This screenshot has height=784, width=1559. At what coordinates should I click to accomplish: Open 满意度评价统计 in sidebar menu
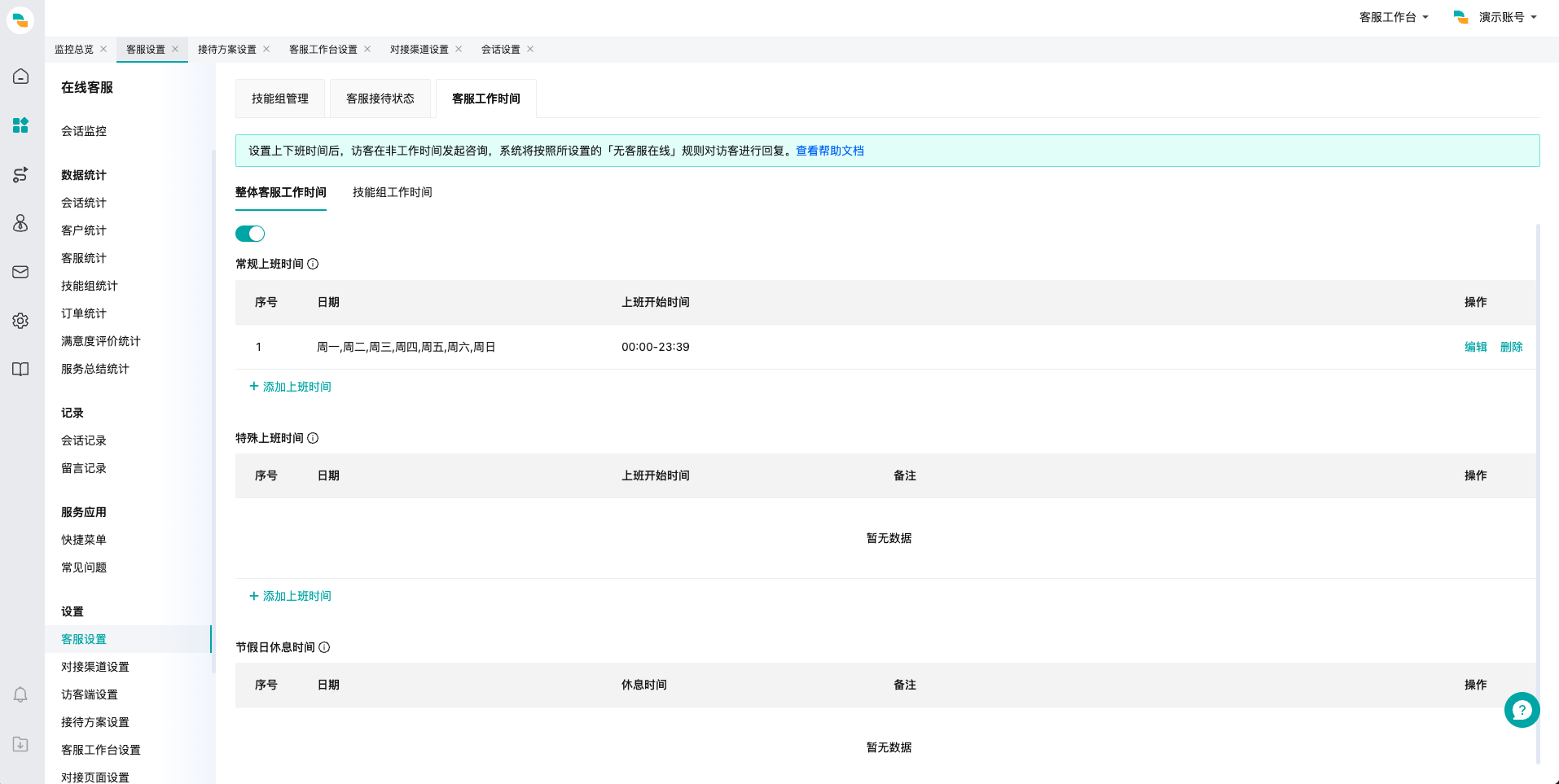[101, 341]
